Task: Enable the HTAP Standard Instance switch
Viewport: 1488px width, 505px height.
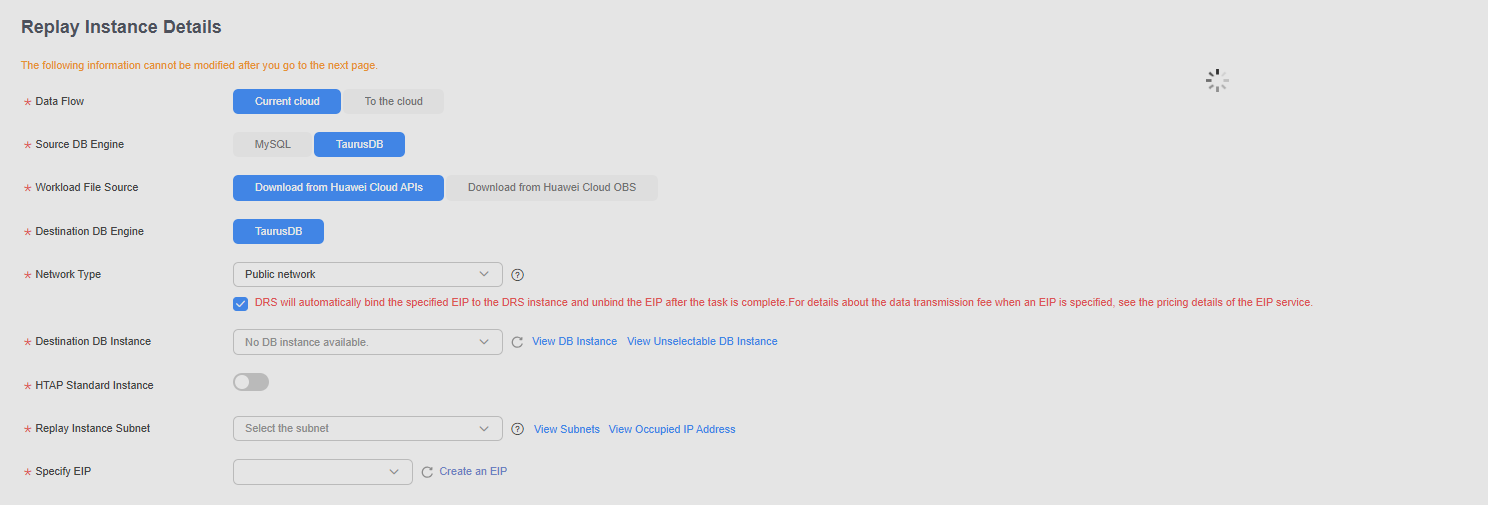Action: (x=251, y=382)
